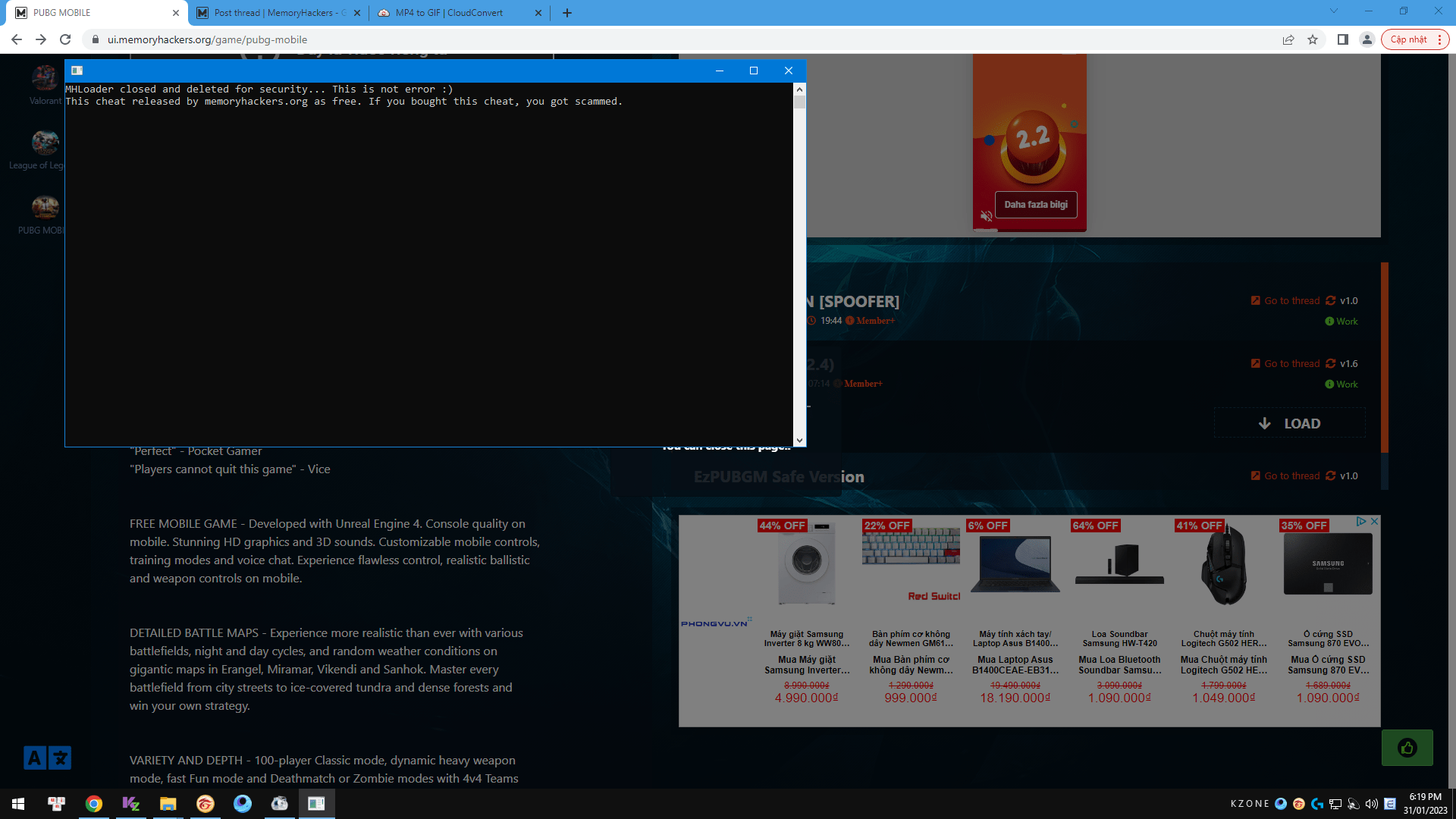1456x819 pixels.
Task: Click the console scrollbar down arrow
Action: 799,441
